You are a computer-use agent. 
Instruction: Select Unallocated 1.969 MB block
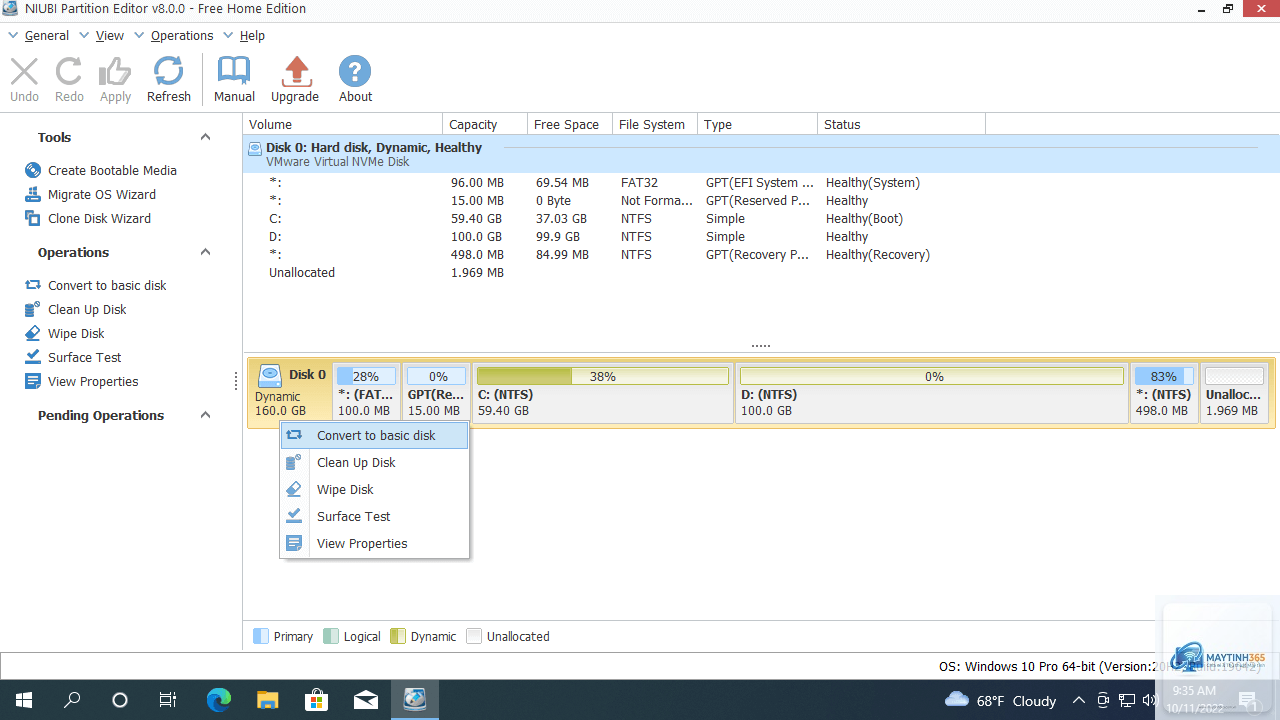1234,392
